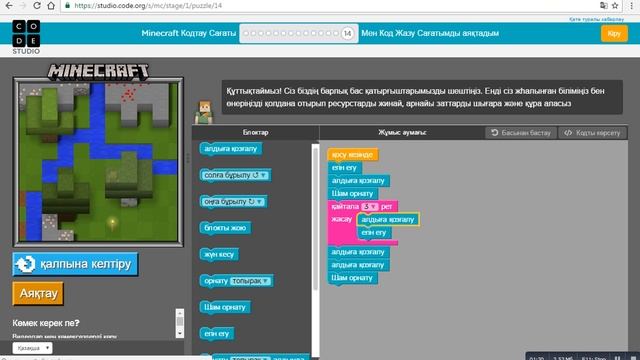The height and width of the screenshot is (360, 640).
Task: Click 'Қате туралы хабарлау' link at top right
Action: click(x=596, y=19)
